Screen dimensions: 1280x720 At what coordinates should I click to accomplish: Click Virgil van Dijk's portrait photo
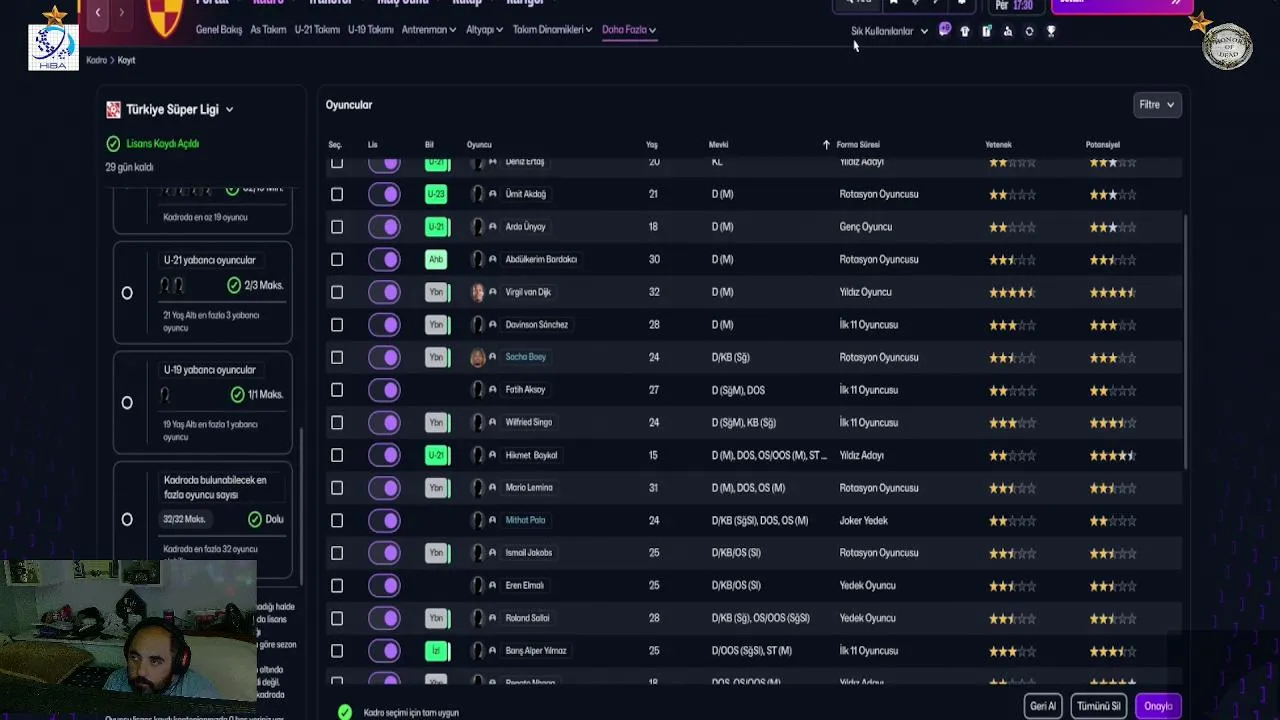[477, 292]
